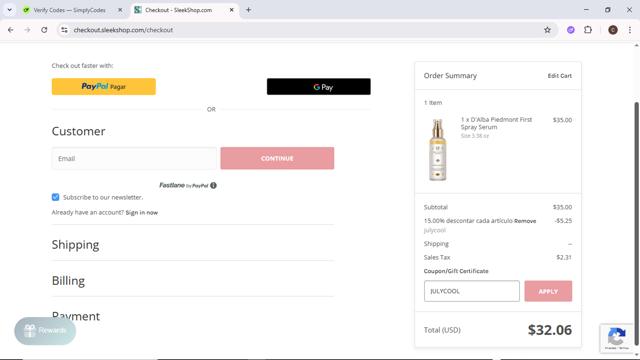Click the coupon code field containing JULYCOOL
Image resolution: width=640 pixels, height=360 pixels.
point(471,291)
